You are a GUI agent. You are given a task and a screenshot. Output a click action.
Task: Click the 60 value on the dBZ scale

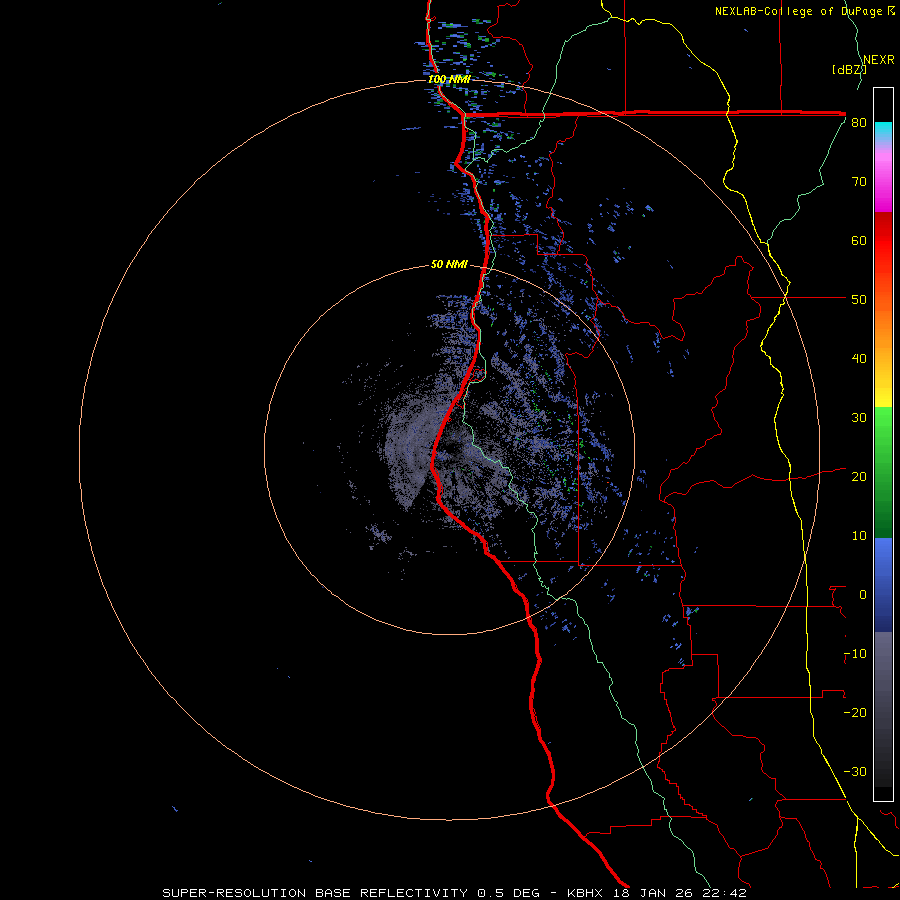[x=859, y=240]
